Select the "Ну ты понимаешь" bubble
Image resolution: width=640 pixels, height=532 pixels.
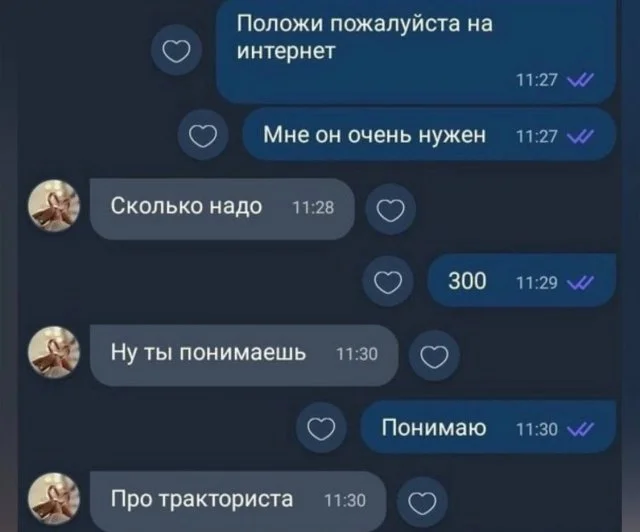tap(244, 355)
